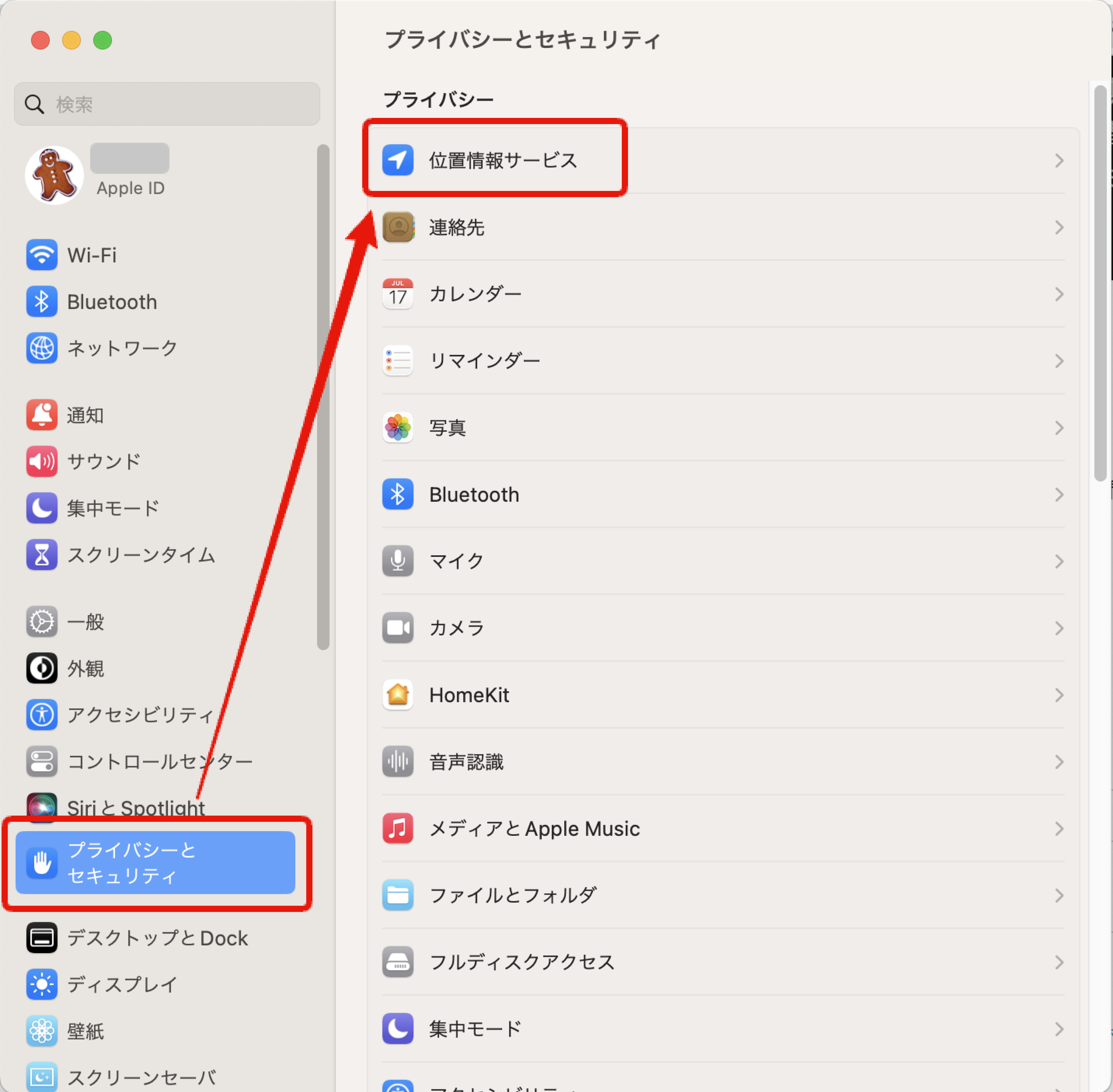This screenshot has width=1113, height=1092.
Task: Click the 音声認識 waveform icon
Action: pyautogui.click(x=398, y=762)
